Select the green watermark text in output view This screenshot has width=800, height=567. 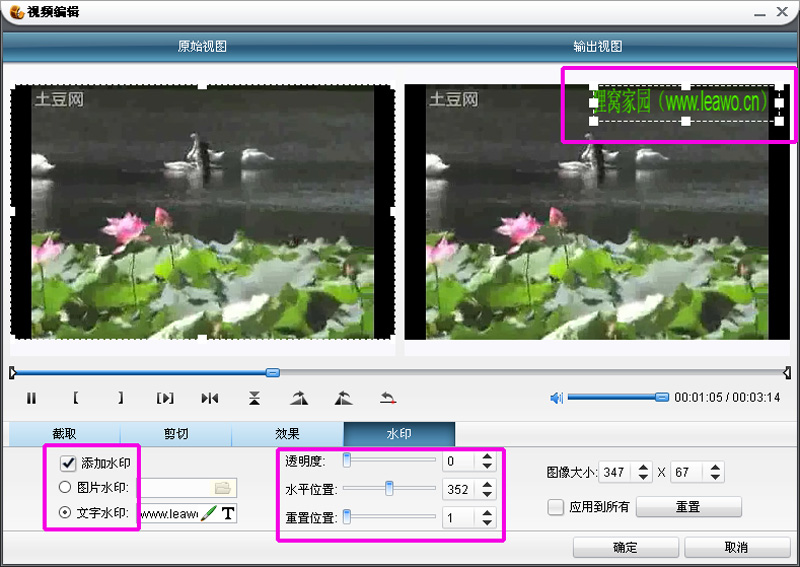coord(681,102)
